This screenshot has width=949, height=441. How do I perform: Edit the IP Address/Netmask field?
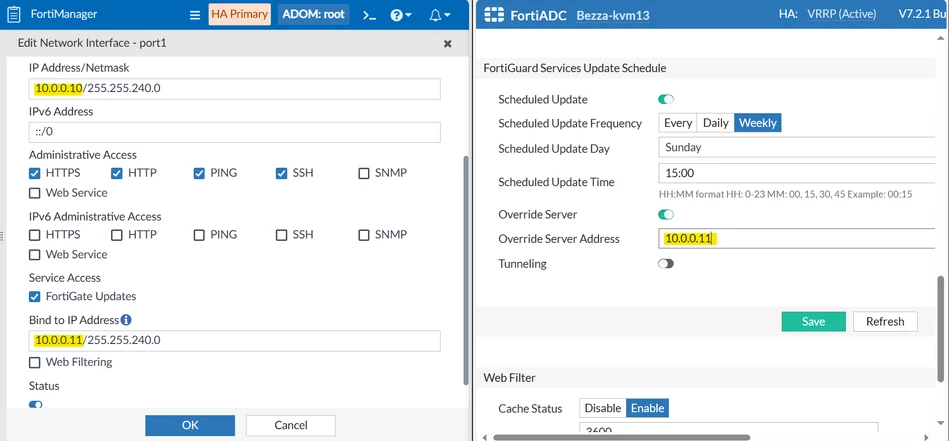pos(235,88)
